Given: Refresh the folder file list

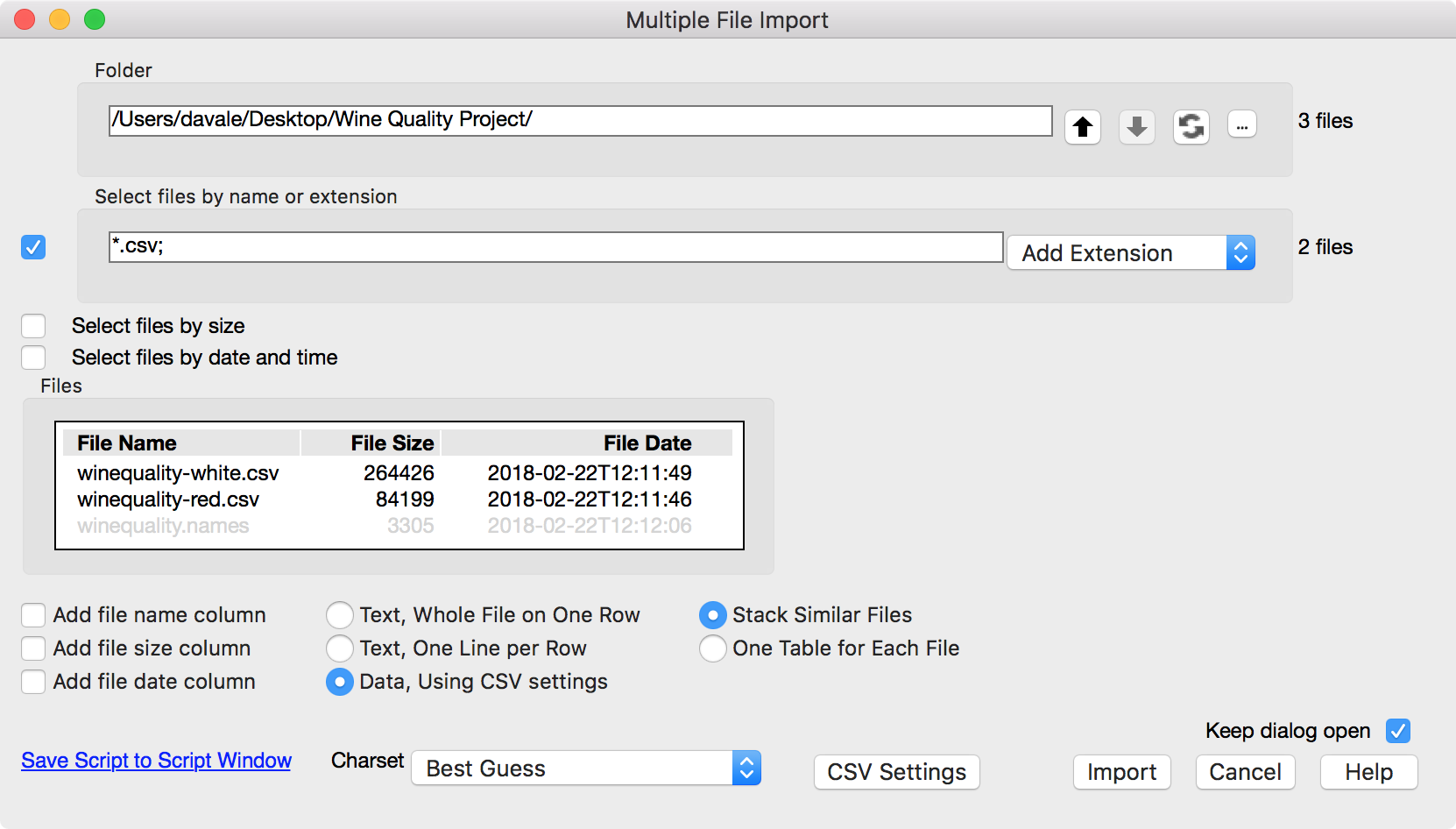Looking at the screenshot, I should tap(1191, 126).
